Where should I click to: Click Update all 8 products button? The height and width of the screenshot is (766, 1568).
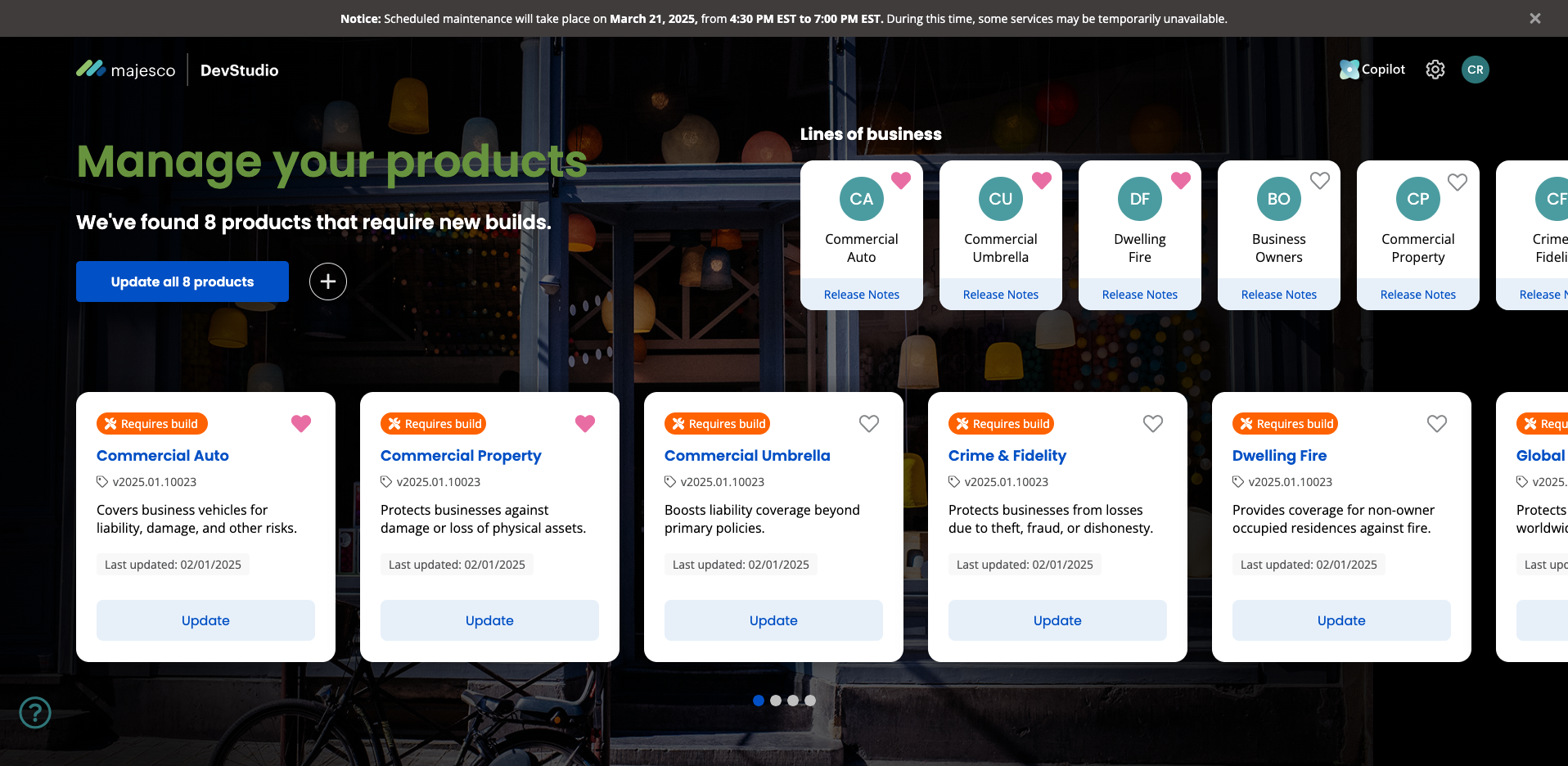point(182,282)
